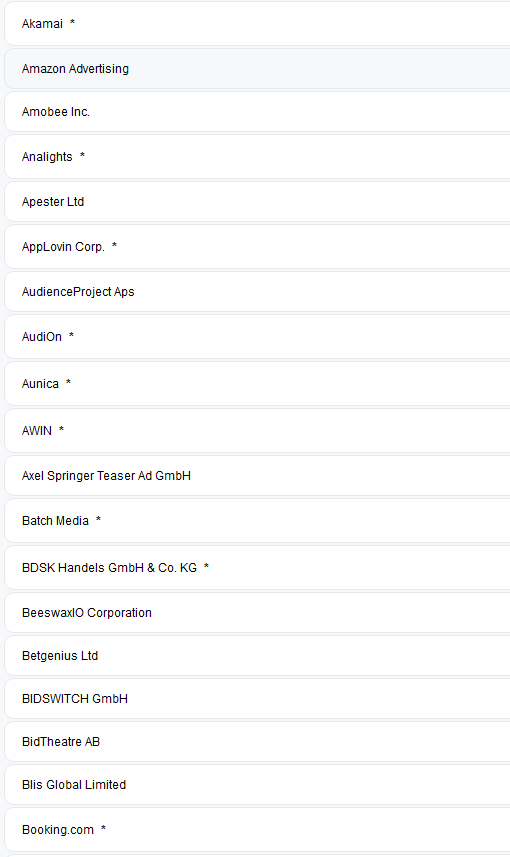This screenshot has width=510, height=857.
Task: Click the asterisk next to Akamai
Action: click(72, 22)
